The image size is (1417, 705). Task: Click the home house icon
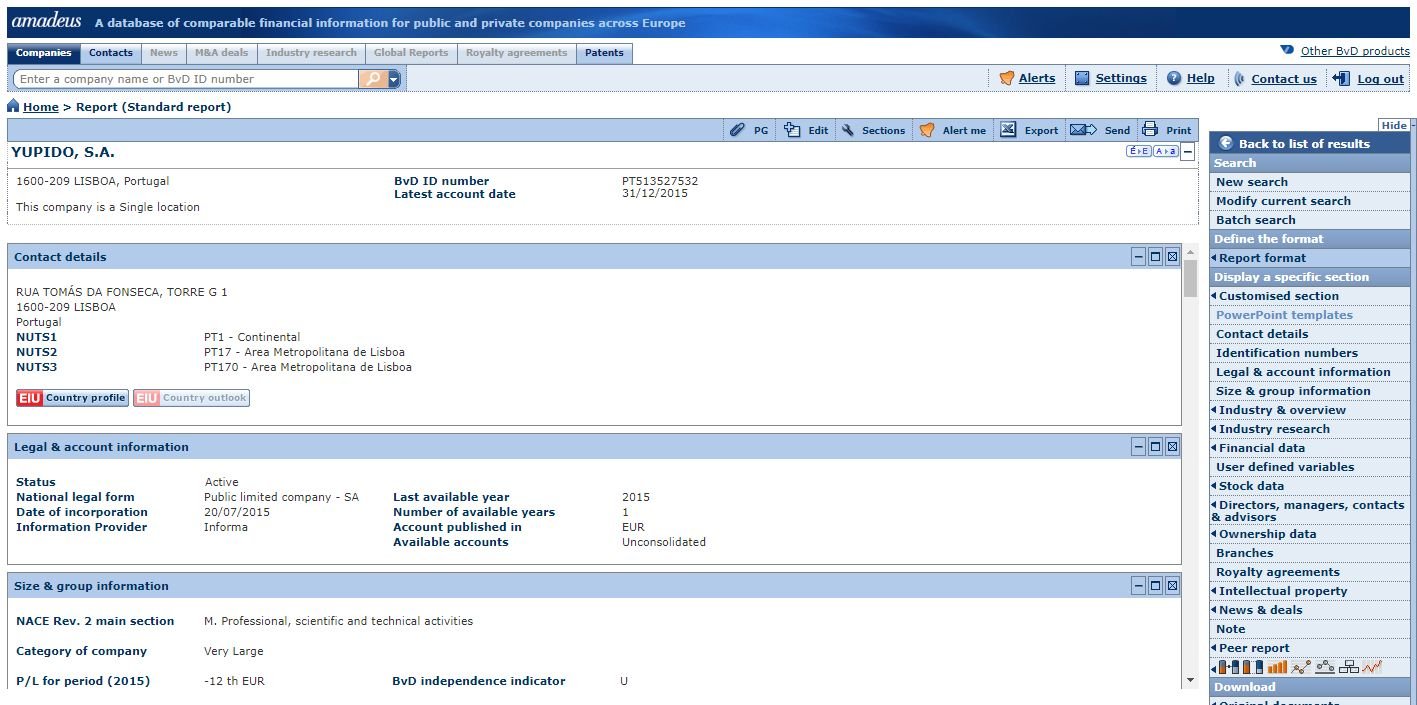13,106
